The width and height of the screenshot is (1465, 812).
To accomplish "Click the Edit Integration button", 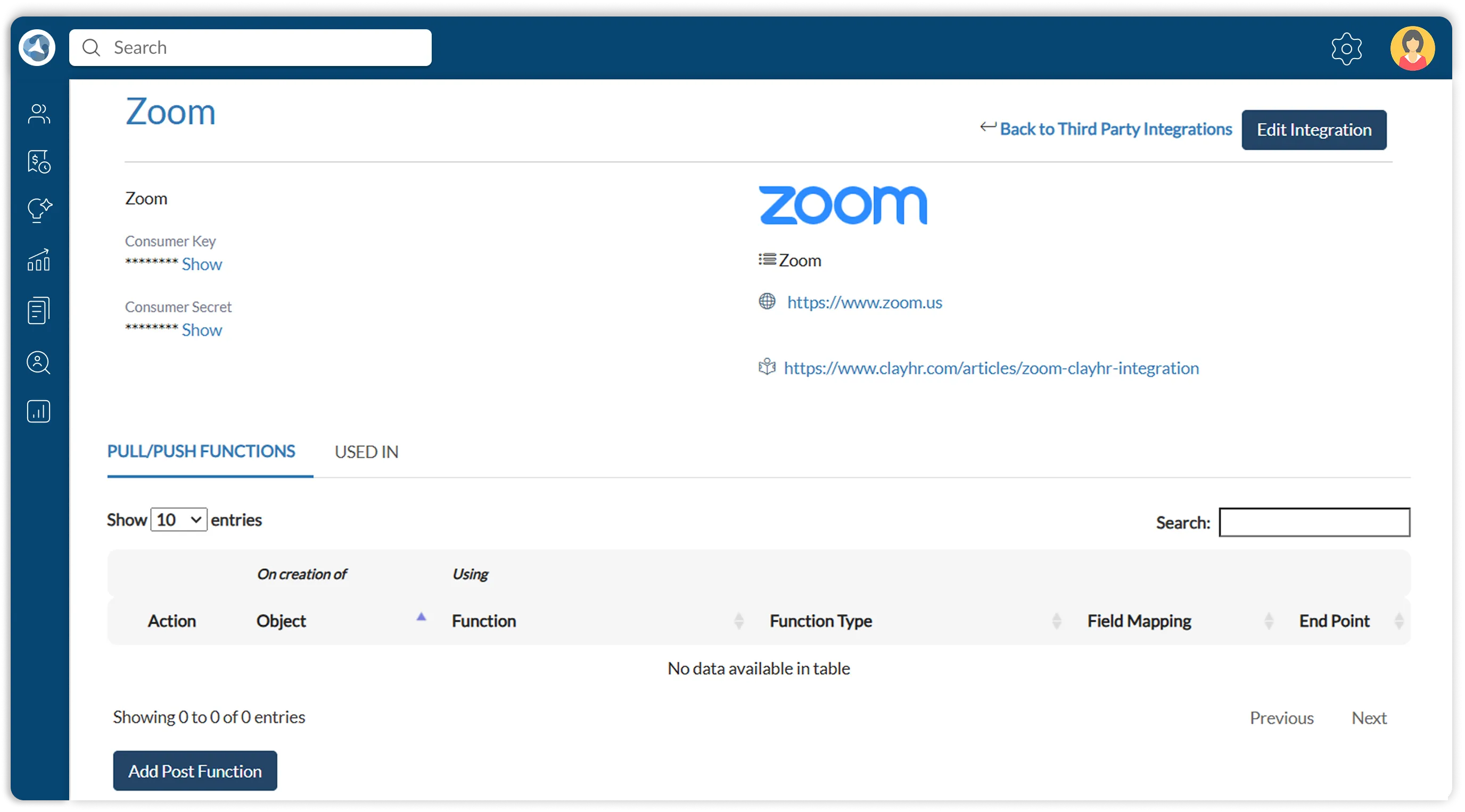I will [1314, 130].
